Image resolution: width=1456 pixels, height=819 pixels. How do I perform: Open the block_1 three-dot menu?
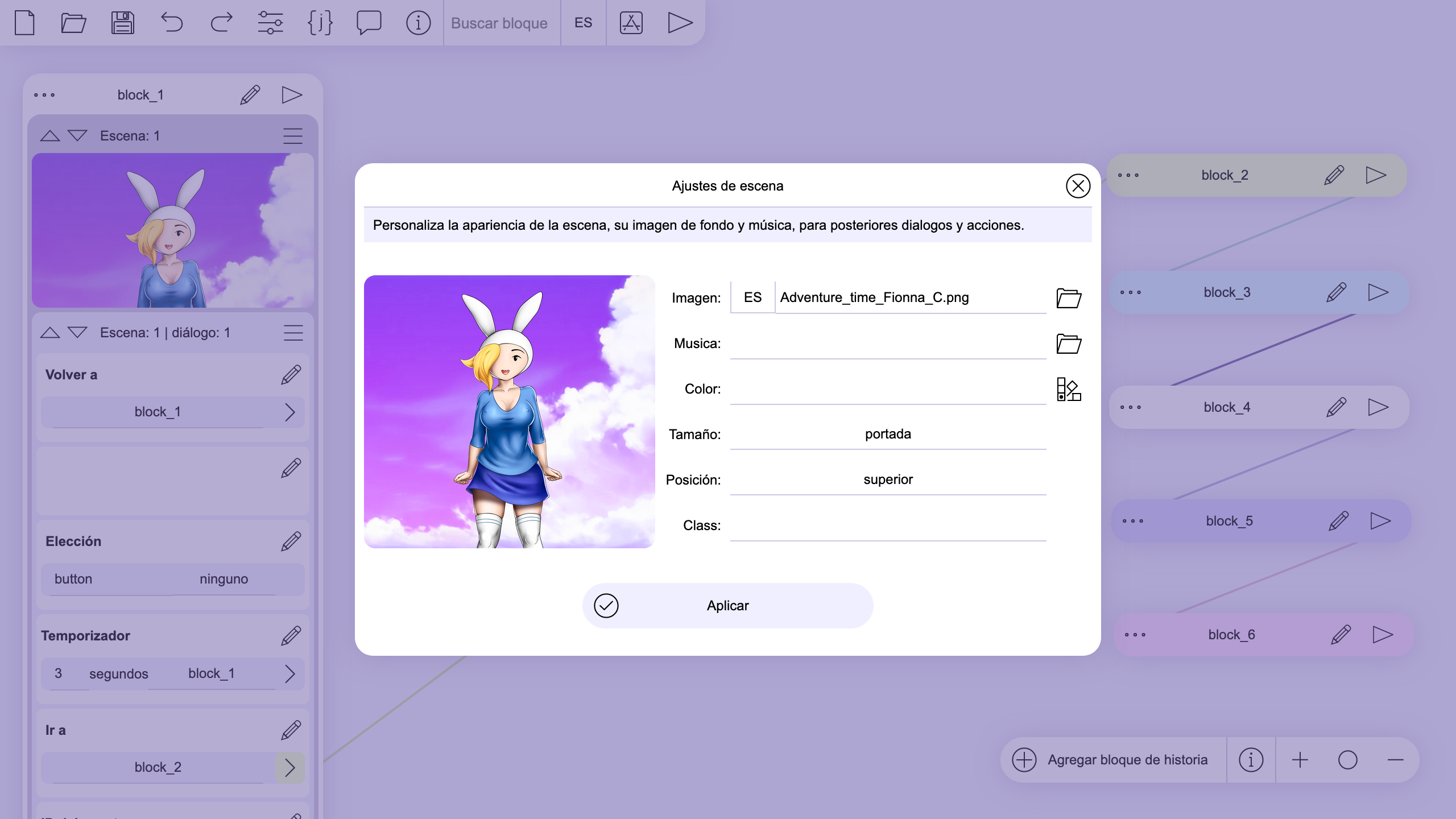pyautogui.click(x=44, y=95)
